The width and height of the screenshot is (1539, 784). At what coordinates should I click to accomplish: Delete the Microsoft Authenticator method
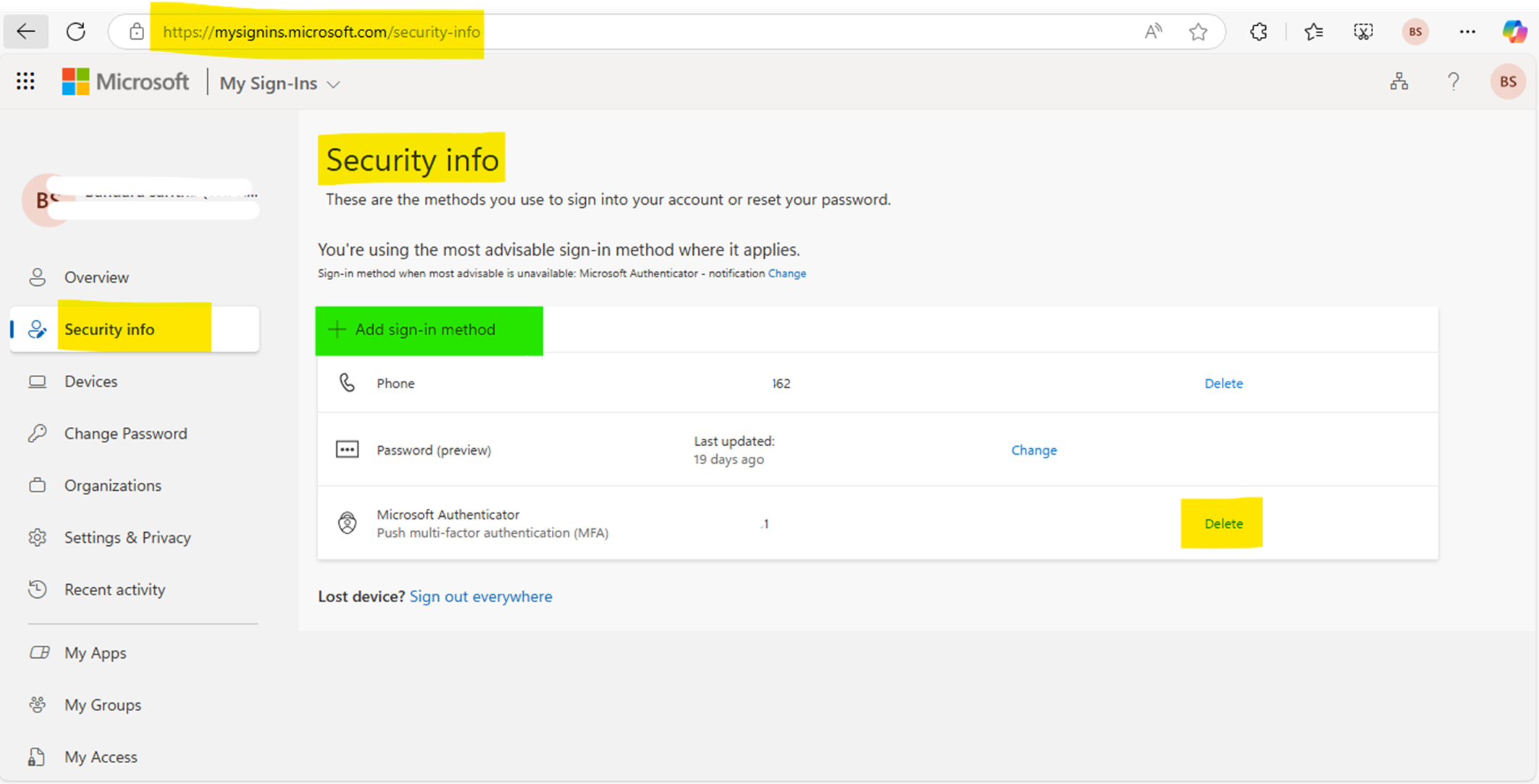click(1223, 523)
